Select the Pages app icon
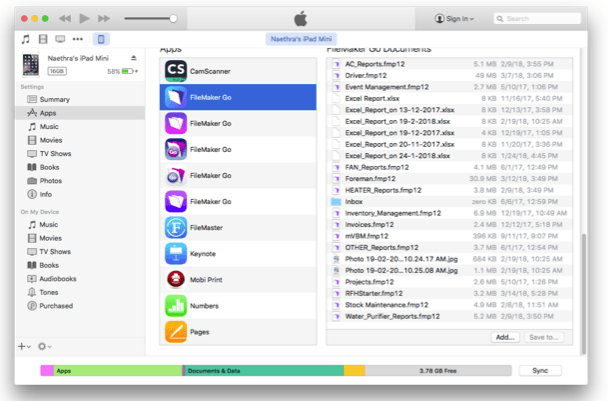The height and width of the screenshot is (401, 608). 175,331
